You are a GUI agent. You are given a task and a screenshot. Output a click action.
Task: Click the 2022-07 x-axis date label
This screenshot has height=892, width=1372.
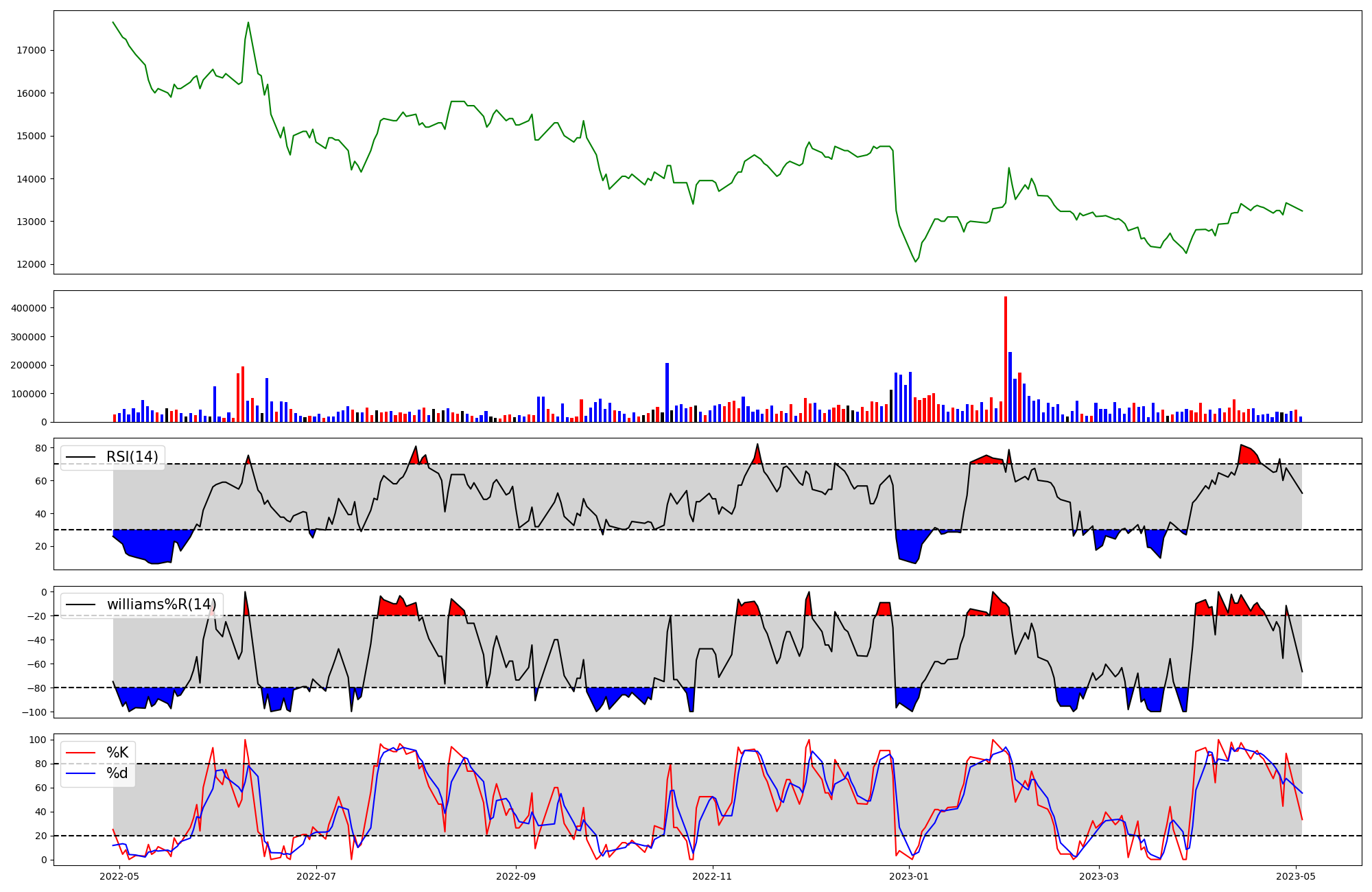click(x=316, y=876)
